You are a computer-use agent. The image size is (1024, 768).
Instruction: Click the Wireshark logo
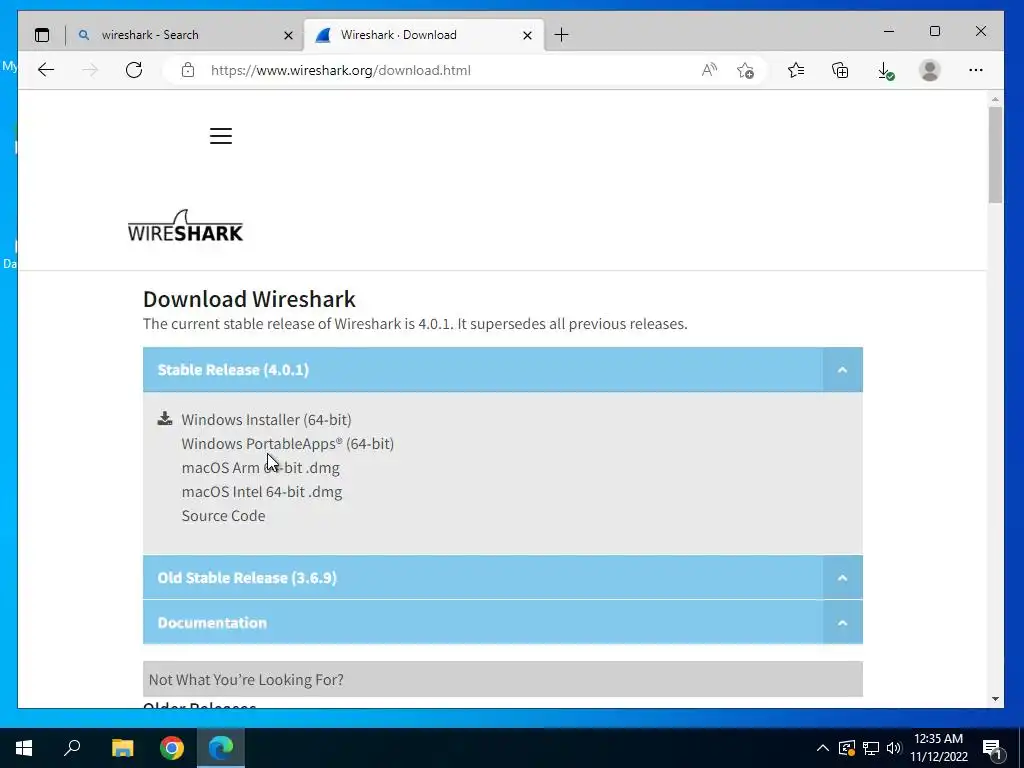(185, 226)
